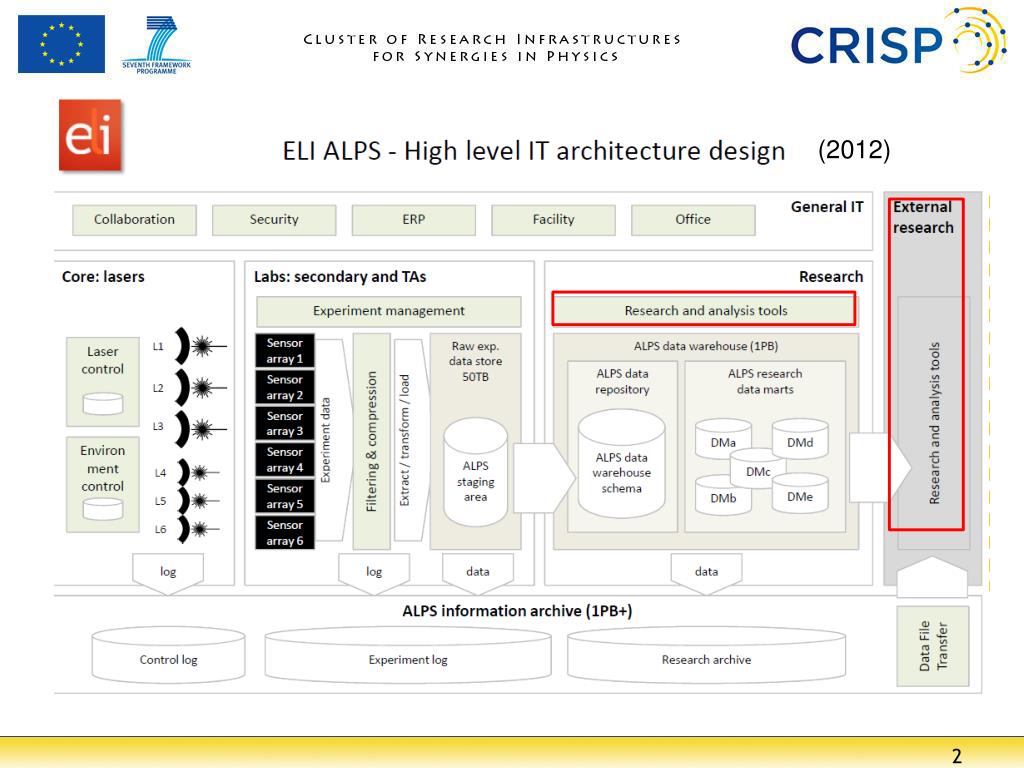Screen dimensions: 1024x768
Task: Select the Security box
Action: pos(274,220)
